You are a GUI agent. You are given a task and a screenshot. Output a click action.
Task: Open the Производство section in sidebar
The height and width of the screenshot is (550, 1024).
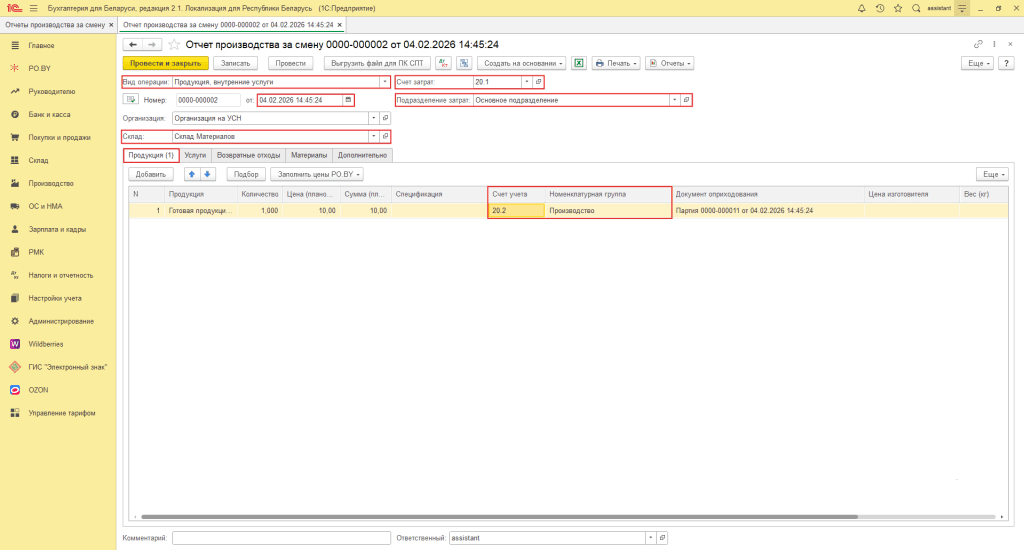51,183
